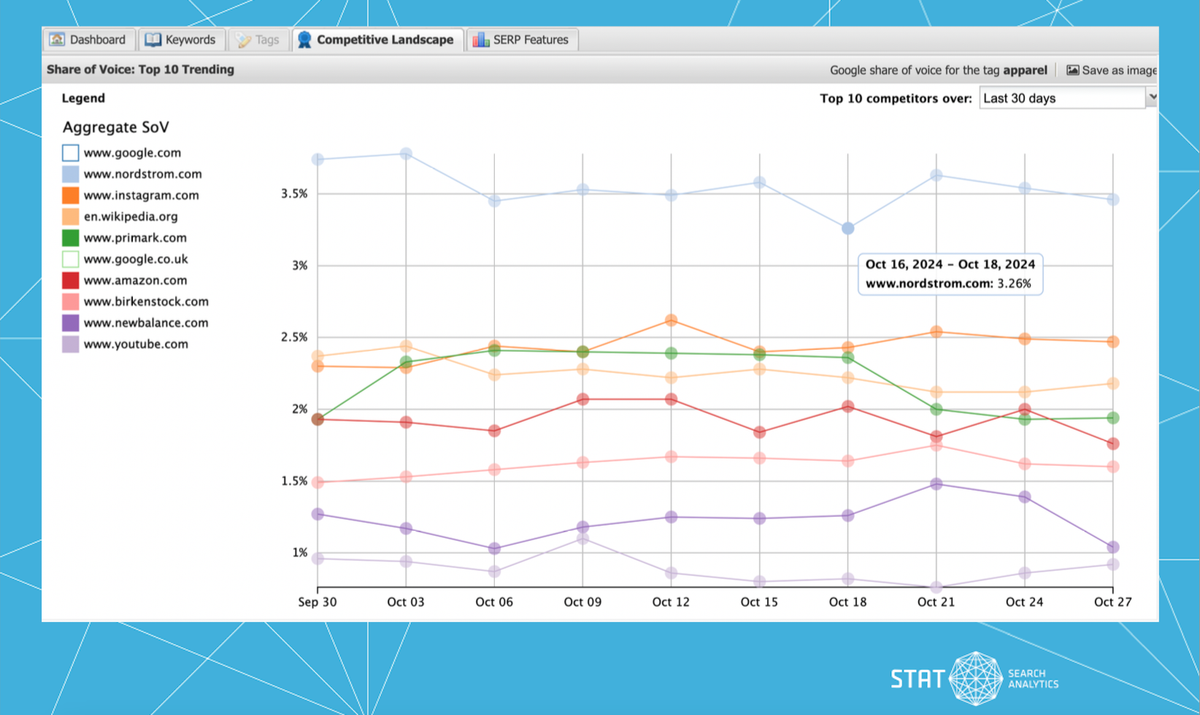Click nordstrom data point at Oct 18
The height and width of the screenshot is (715, 1200).
coord(848,228)
